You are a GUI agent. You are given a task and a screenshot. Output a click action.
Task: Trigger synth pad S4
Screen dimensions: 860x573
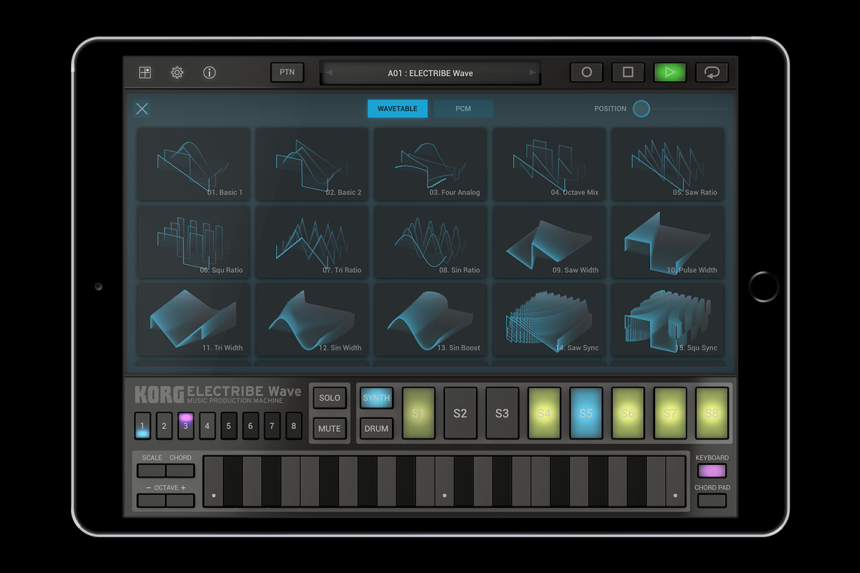[x=544, y=413]
